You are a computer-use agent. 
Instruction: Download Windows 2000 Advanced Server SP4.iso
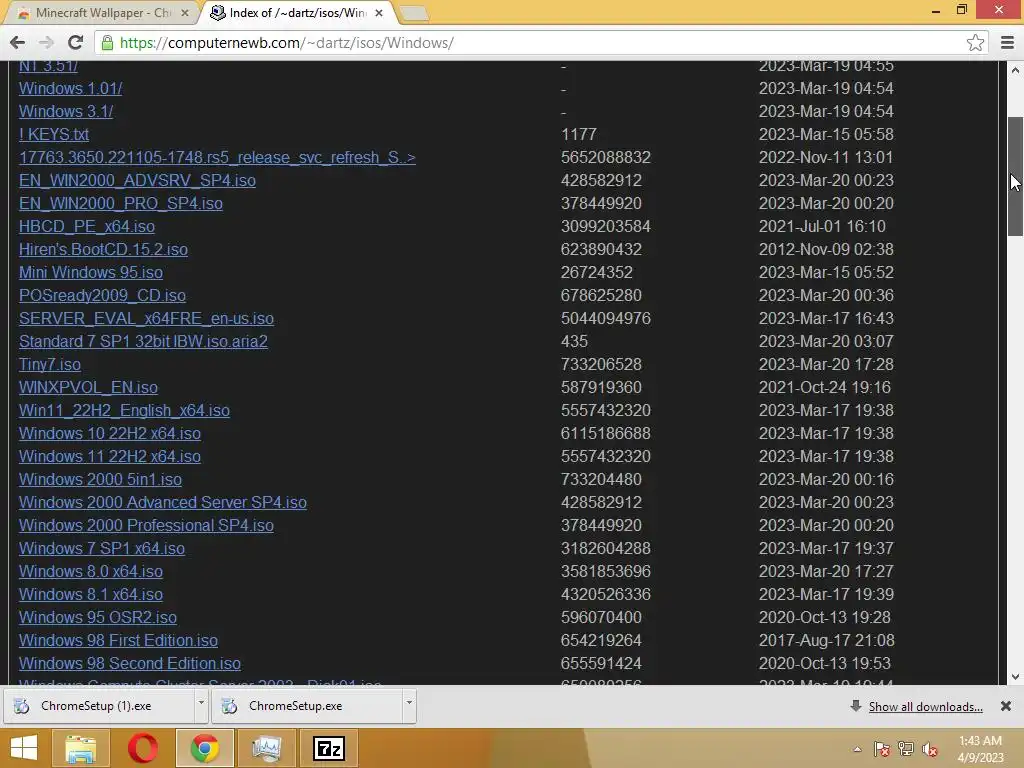163,502
